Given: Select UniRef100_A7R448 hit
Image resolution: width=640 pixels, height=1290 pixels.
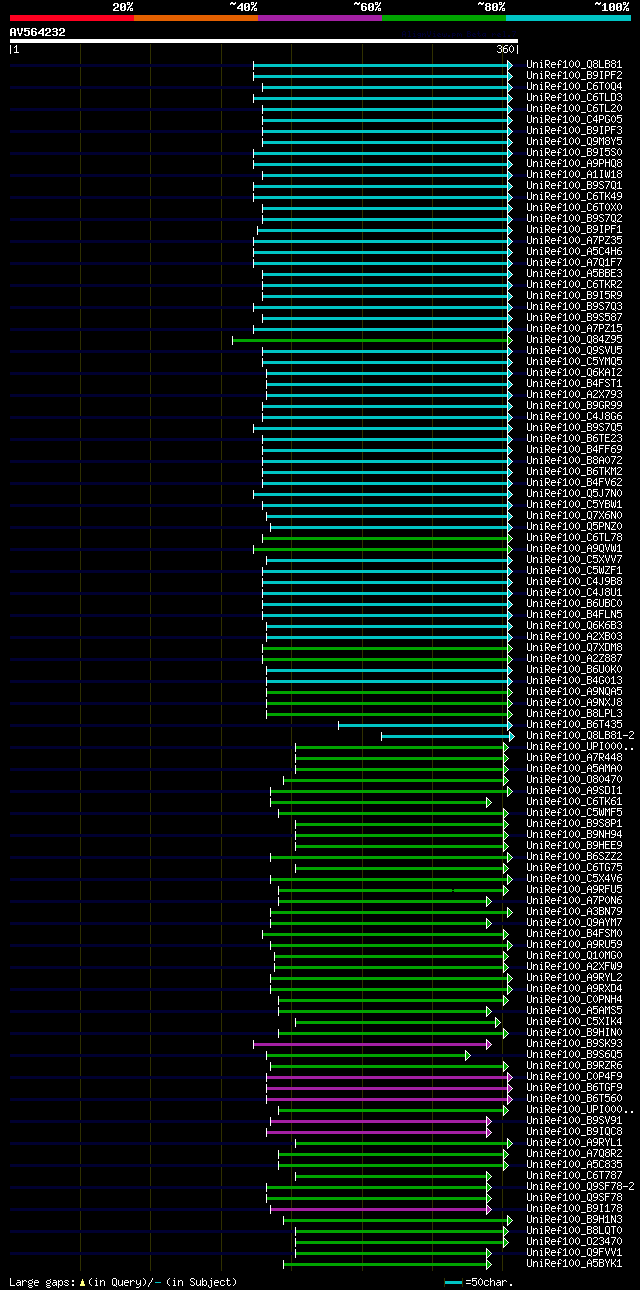Looking at the screenshot, I should coord(574,758).
